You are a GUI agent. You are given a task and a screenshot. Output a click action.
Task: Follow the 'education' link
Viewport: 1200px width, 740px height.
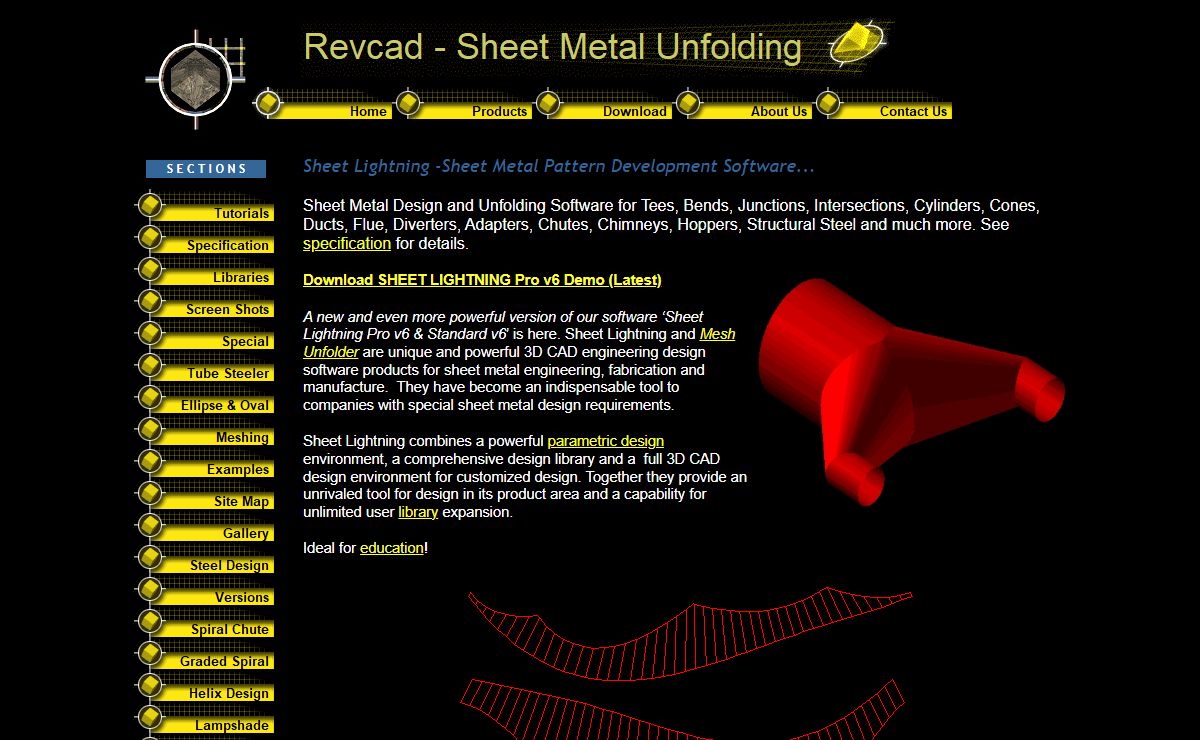[x=392, y=548]
